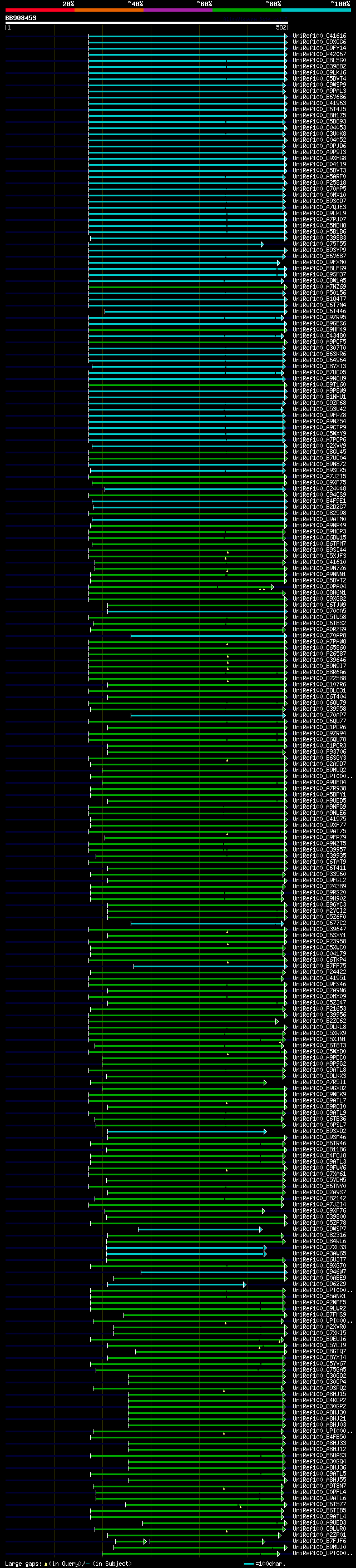The image size is (356, 1568).
Task: Select hit UniRef100_B8R6A6
Action: click(x=319, y=672)
